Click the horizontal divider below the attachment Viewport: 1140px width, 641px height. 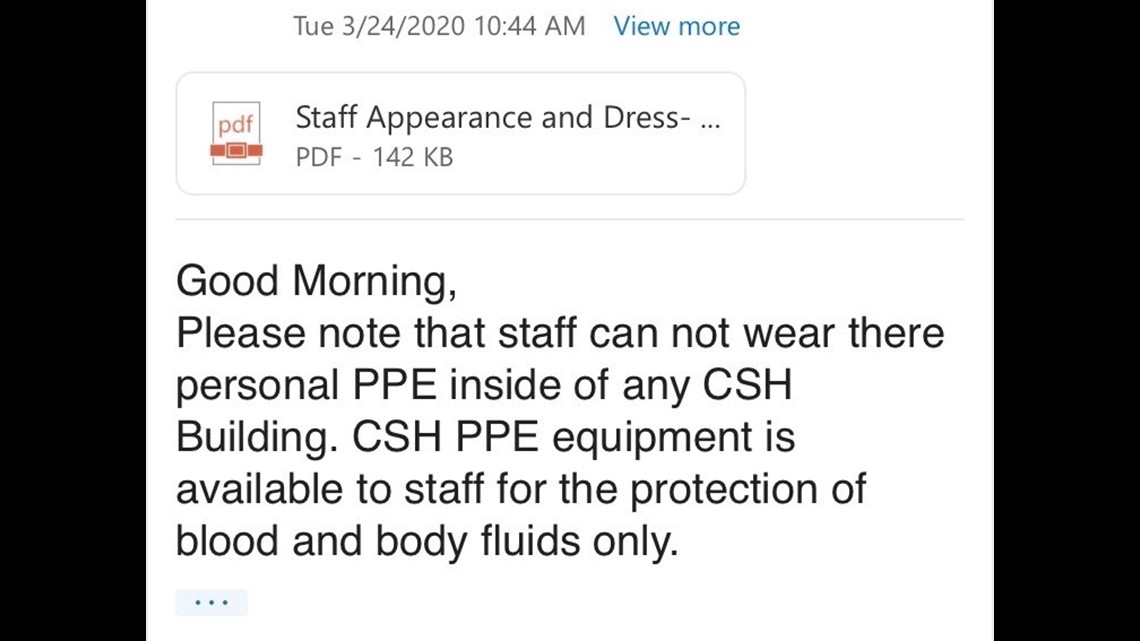point(570,219)
